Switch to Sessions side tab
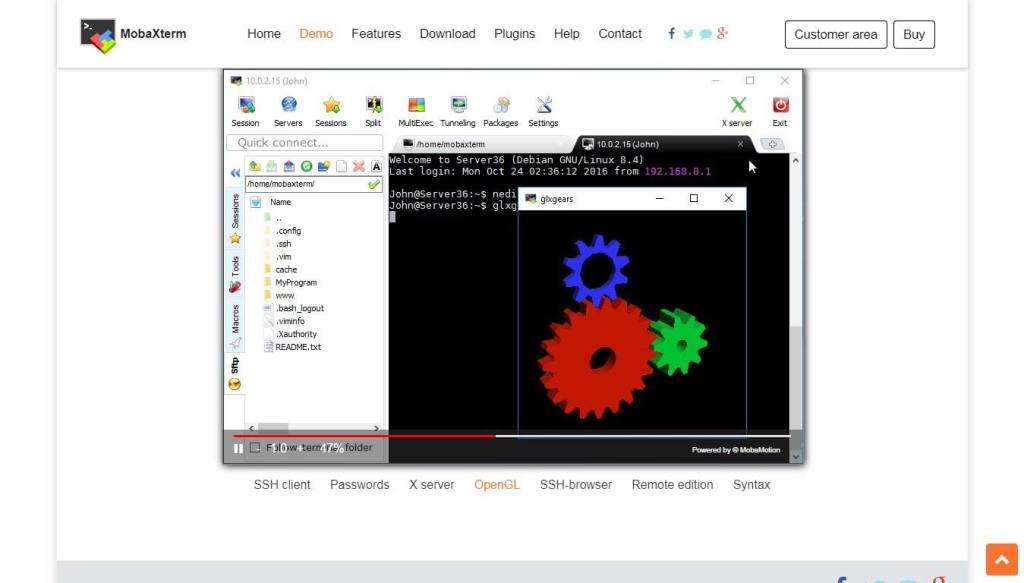1024x583 pixels. click(x=235, y=219)
